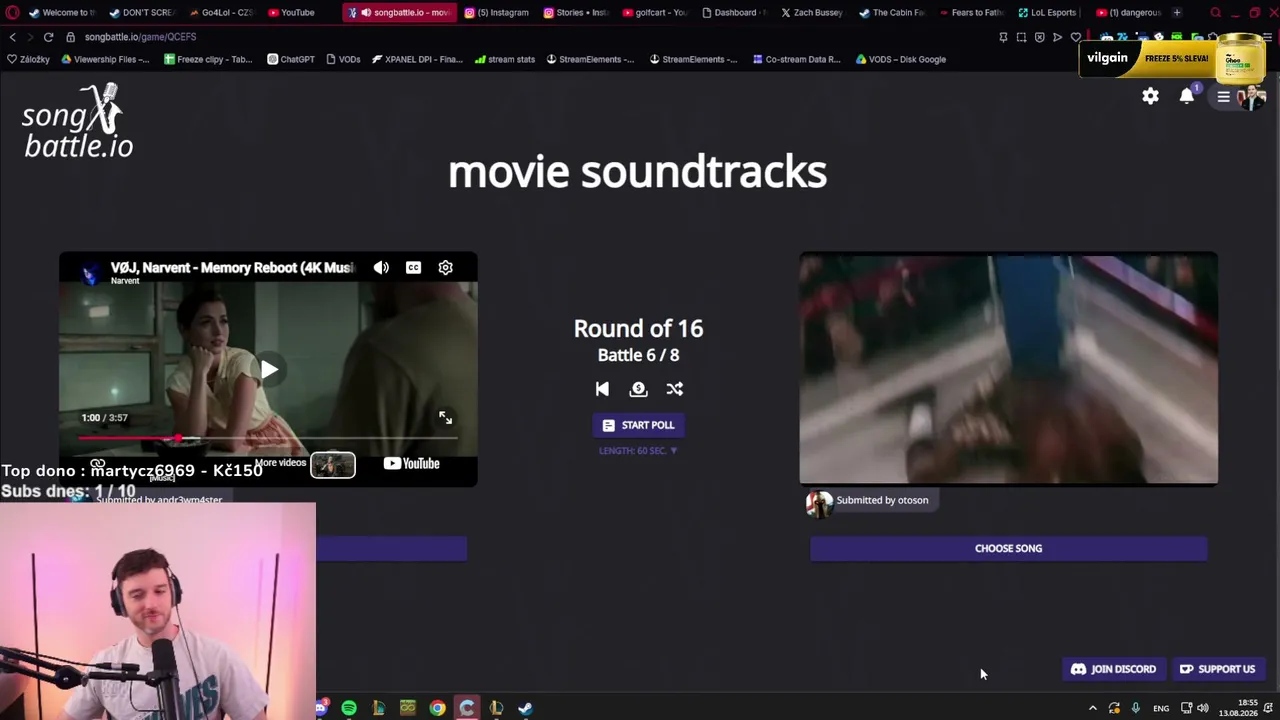Open Google Chrome from the taskbar

437,708
